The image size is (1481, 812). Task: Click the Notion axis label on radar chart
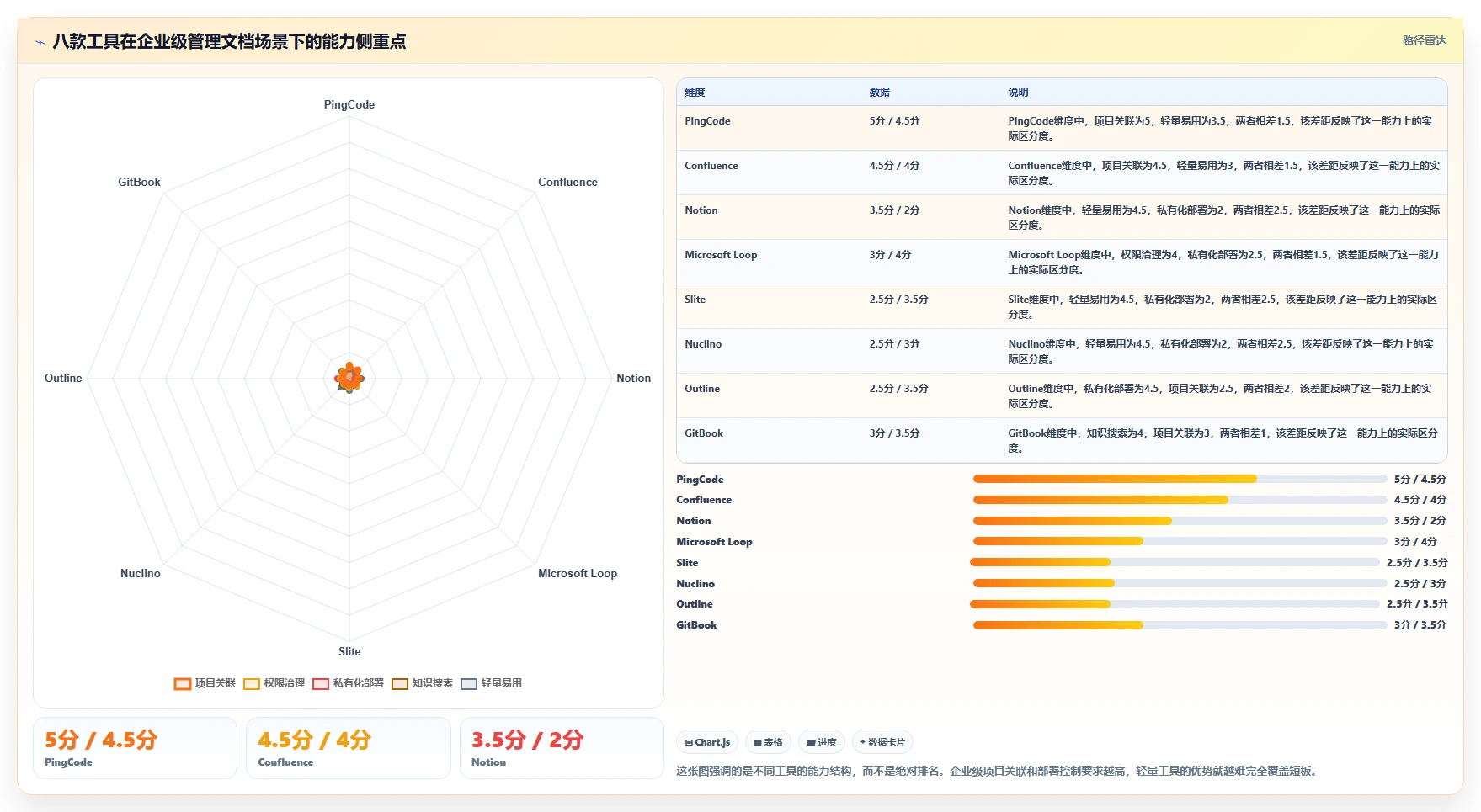tap(633, 379)
